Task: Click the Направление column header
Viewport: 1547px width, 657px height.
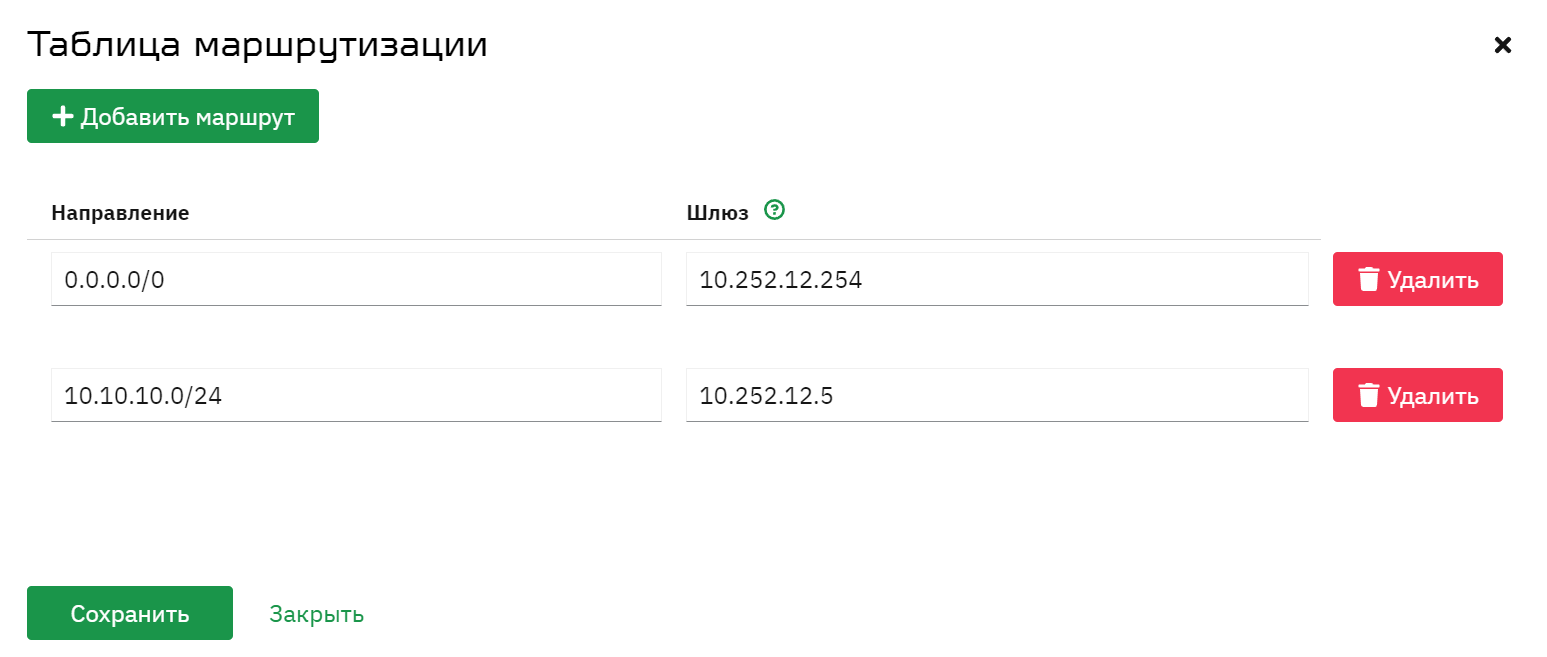Action: 120,213
